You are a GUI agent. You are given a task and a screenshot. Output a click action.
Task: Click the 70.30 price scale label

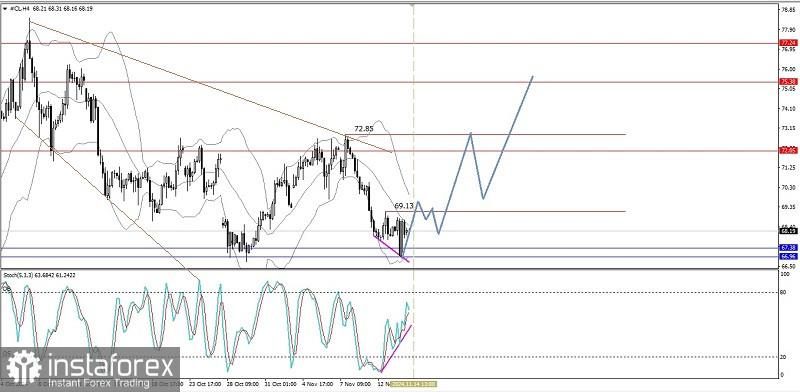(x=788, y=187)
